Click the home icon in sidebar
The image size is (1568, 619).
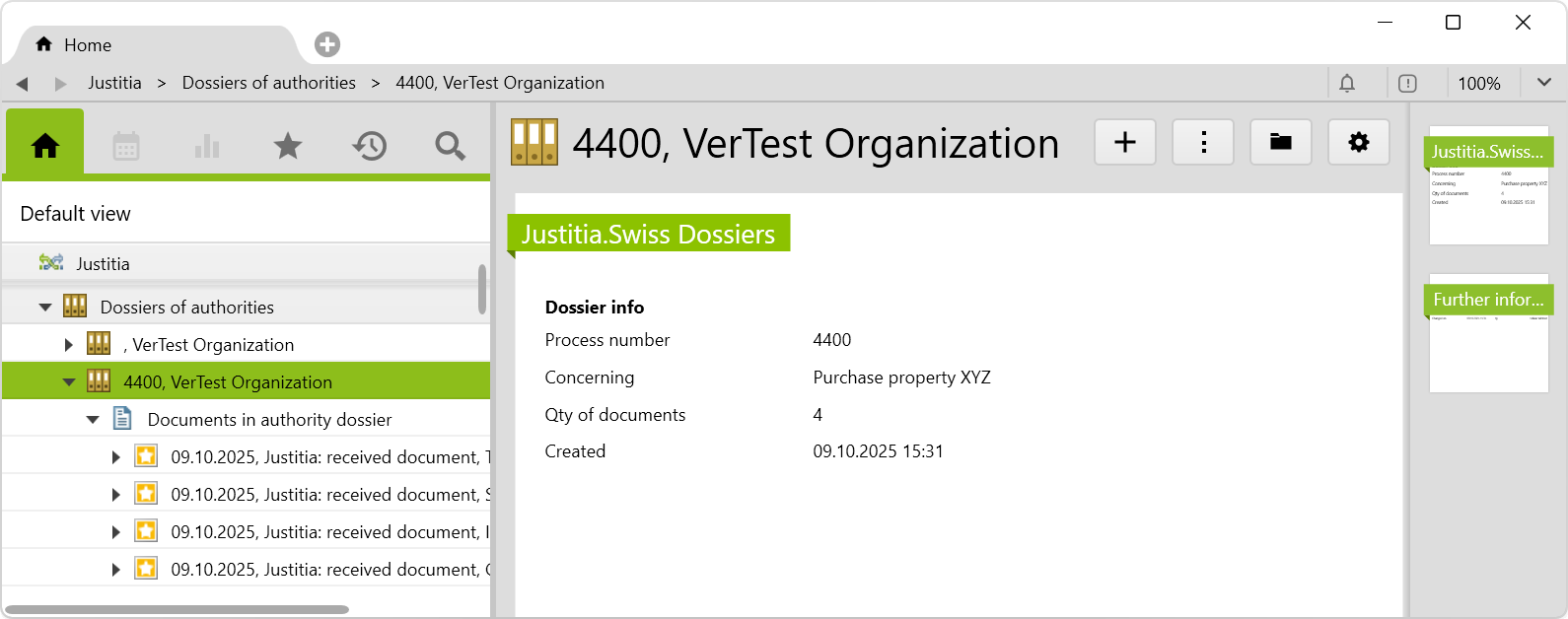[45, 146]
